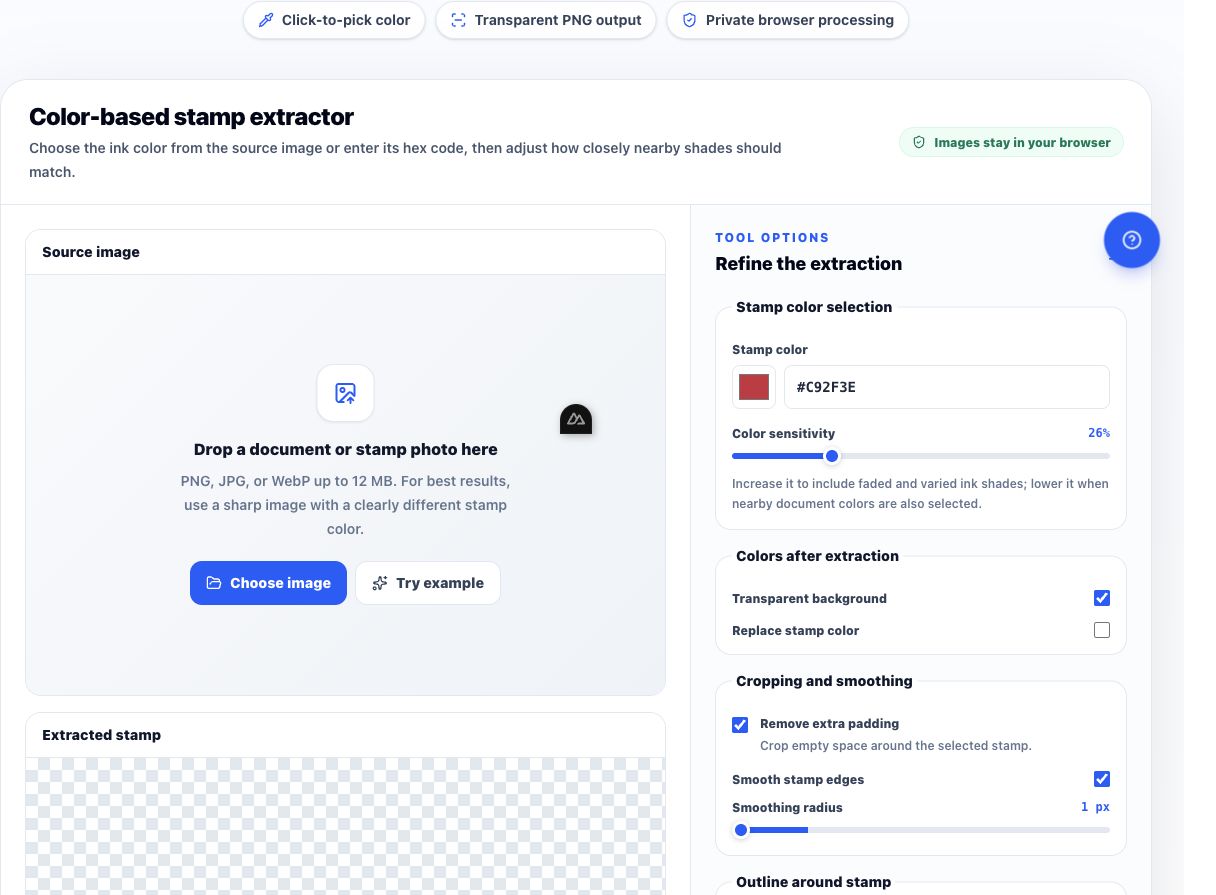Viewport: 1216px width, 895px height.
Task: Uncheck Remove extra padding
Action: click(x=740, y=724)
